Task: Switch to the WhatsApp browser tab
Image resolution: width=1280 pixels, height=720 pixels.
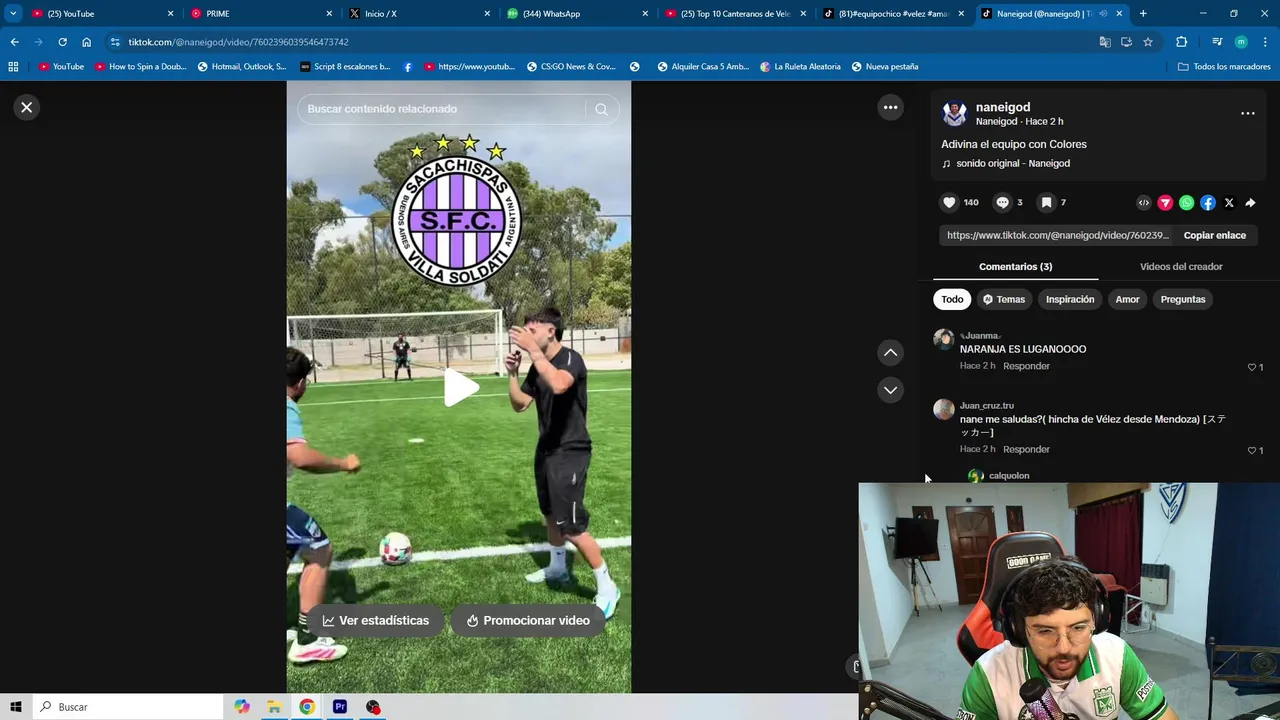Action: pos(576,14)
